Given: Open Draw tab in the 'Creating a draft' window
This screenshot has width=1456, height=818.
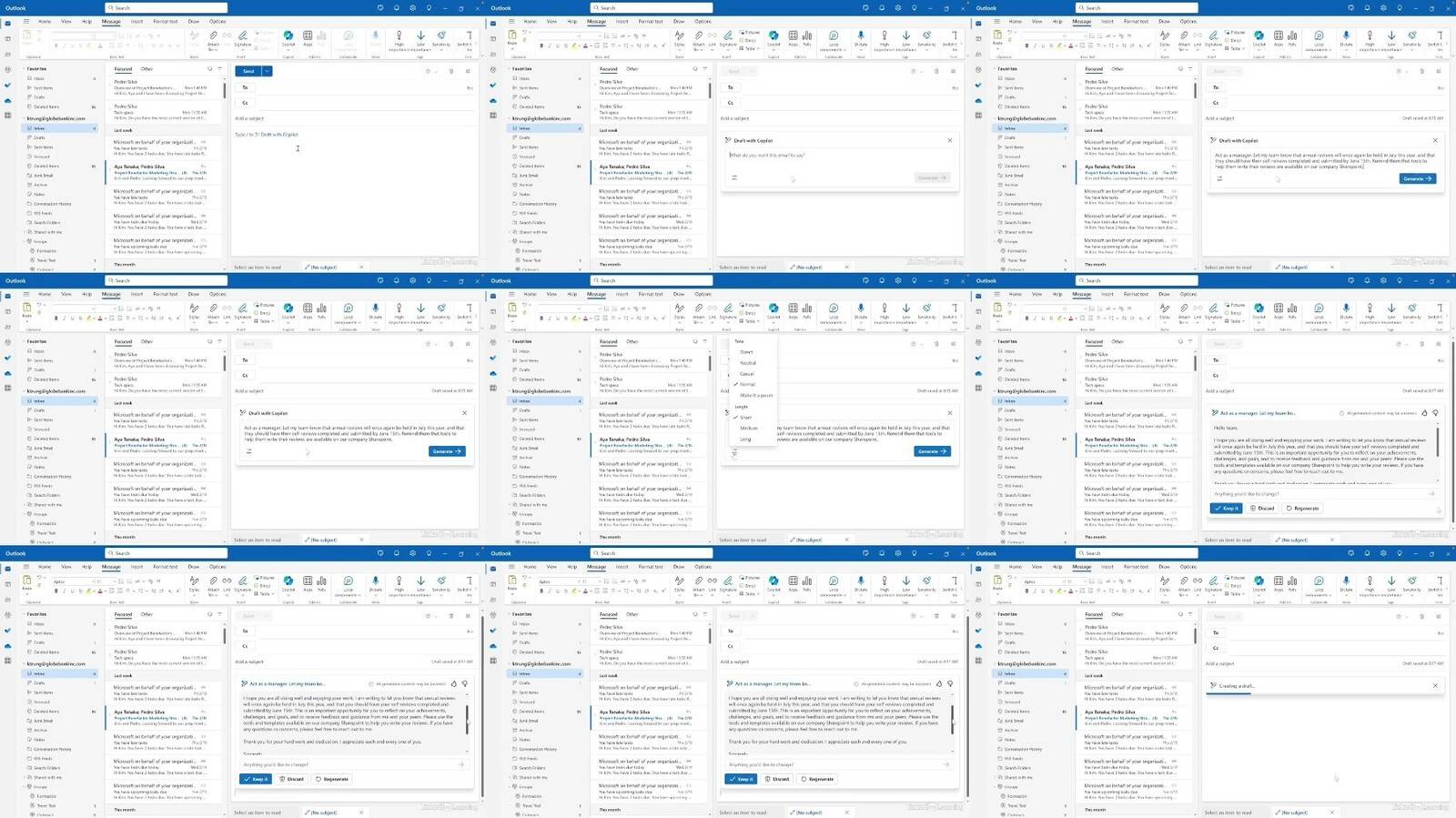Looking at the screenshot, I should tap(1164, 567).
